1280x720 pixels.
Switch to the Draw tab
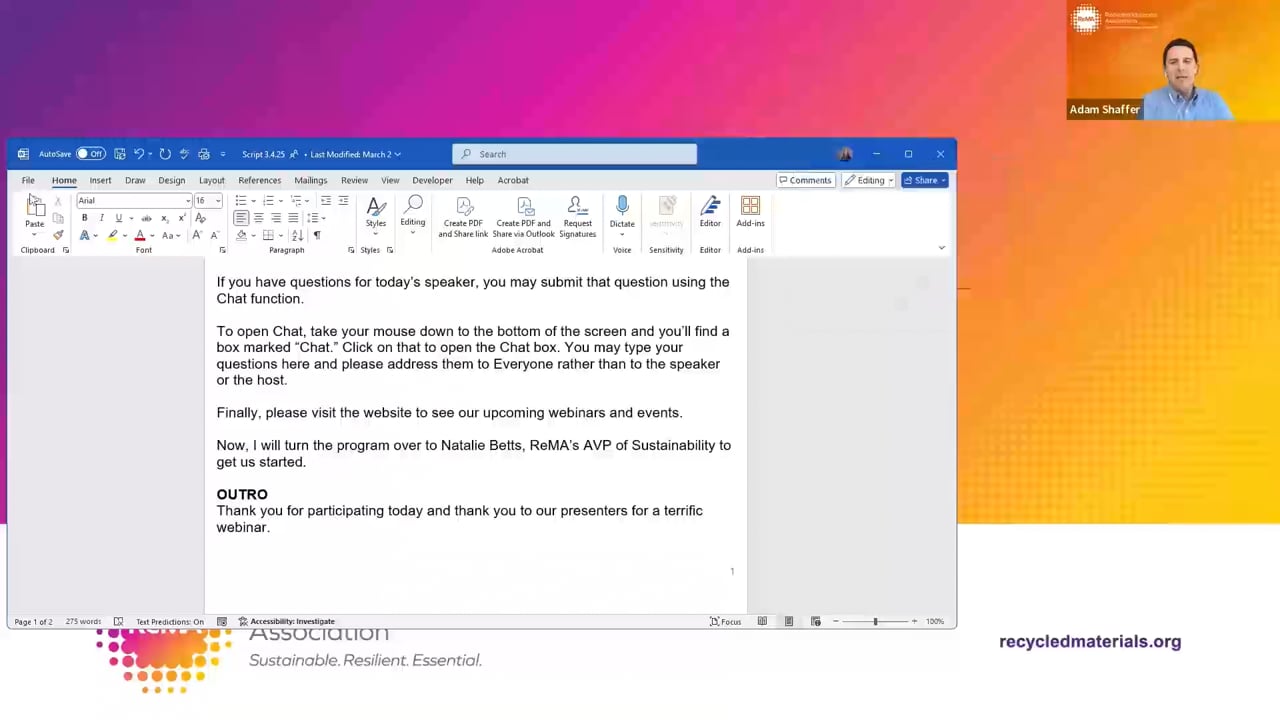[135, 180]
